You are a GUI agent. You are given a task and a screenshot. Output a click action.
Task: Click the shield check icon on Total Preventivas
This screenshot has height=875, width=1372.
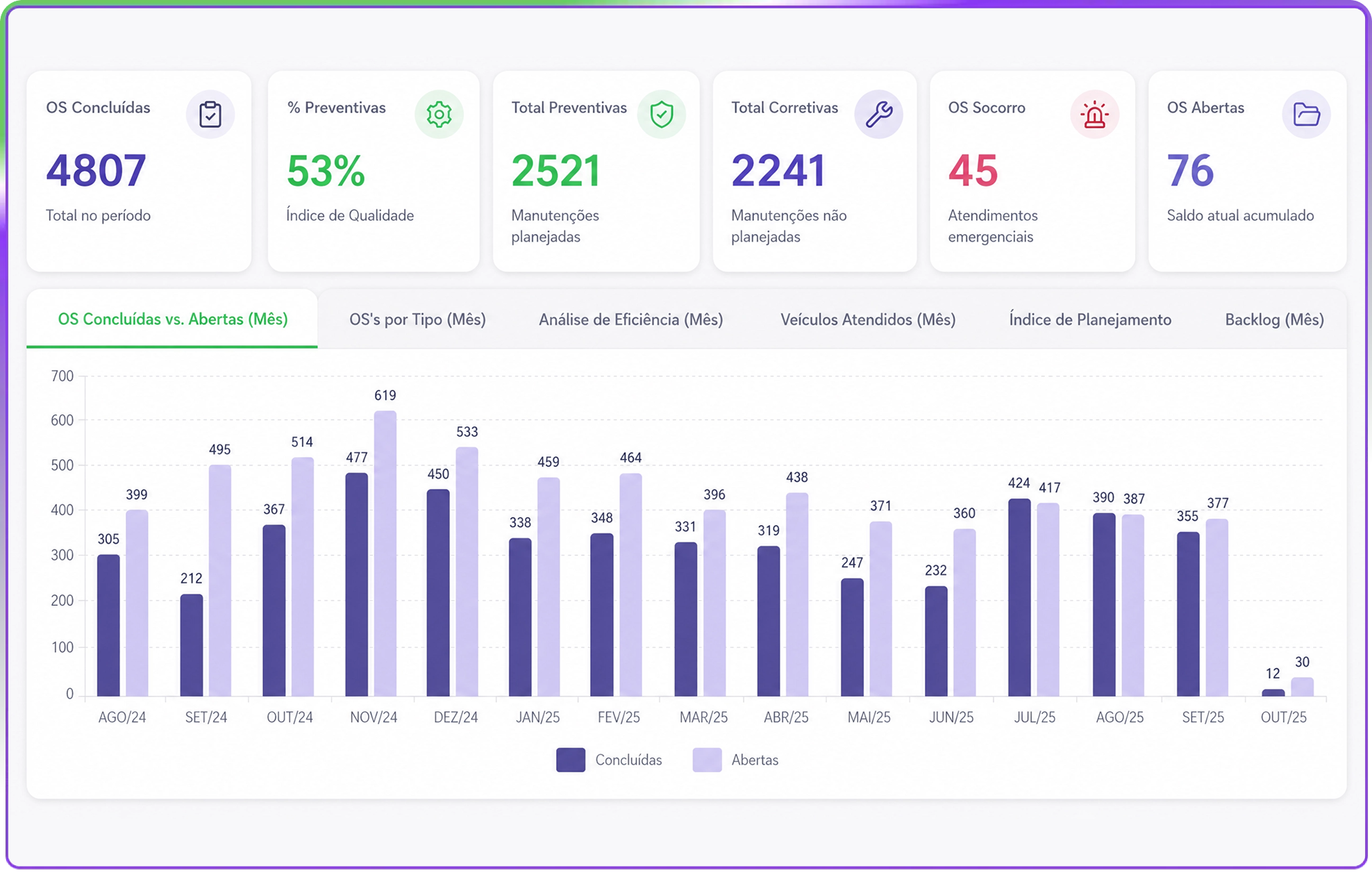pyautogui.click(x=662, y=115)
